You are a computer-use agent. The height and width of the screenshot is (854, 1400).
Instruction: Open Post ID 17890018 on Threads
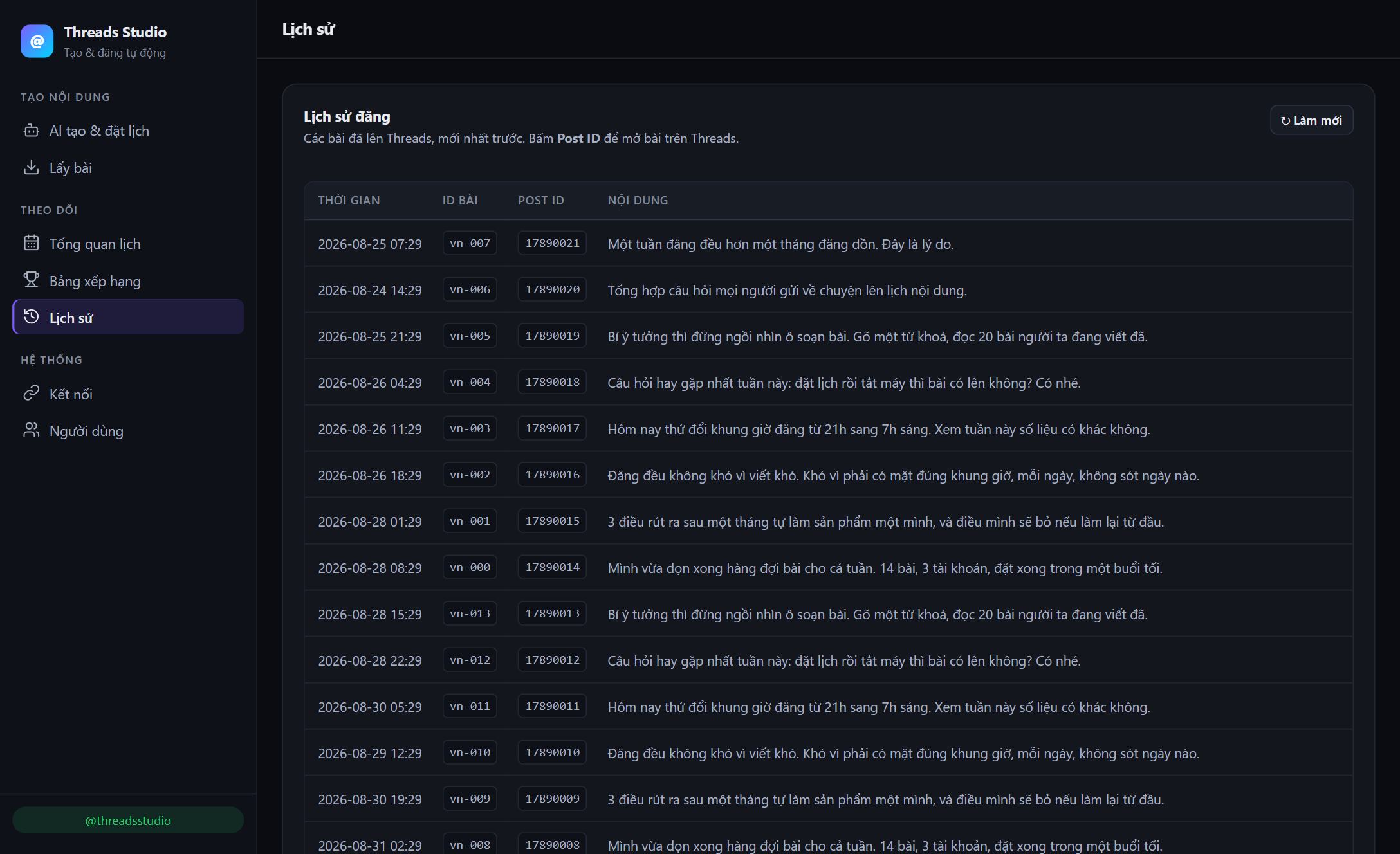coord(552,382)
